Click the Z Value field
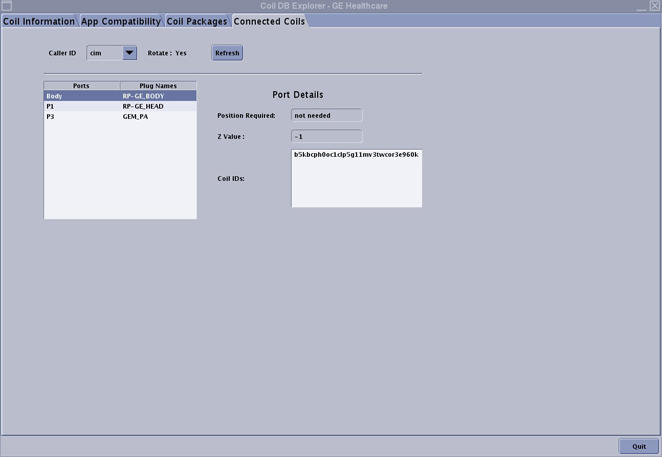Image resolution: width=662 pixels, height=457 pixels. pos(326,136)
